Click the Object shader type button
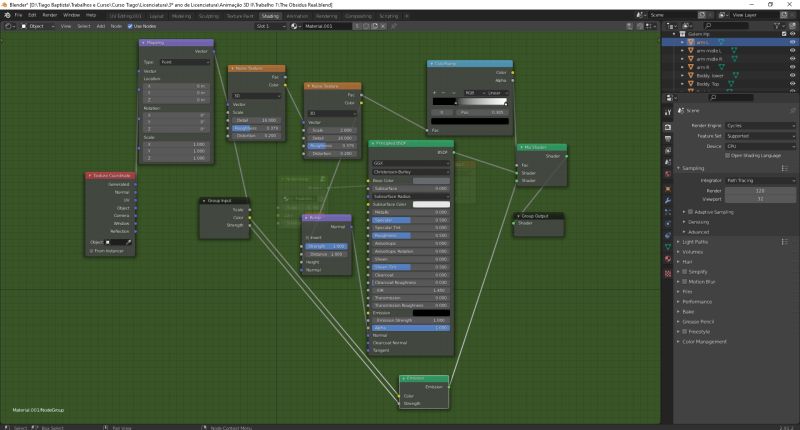This screenshot has width=800, height=430. [x=37, y=26]
